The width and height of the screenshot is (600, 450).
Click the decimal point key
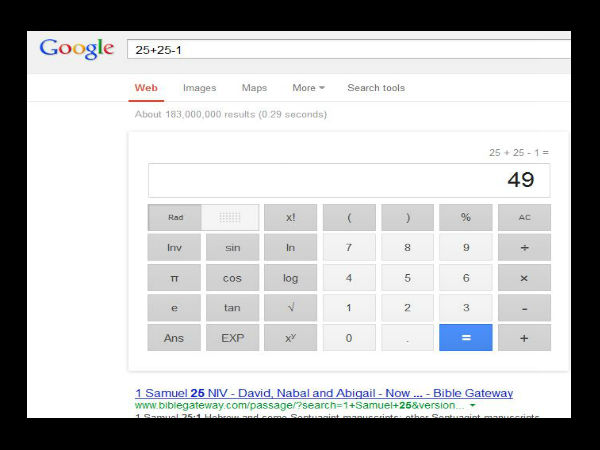point(408,338)
